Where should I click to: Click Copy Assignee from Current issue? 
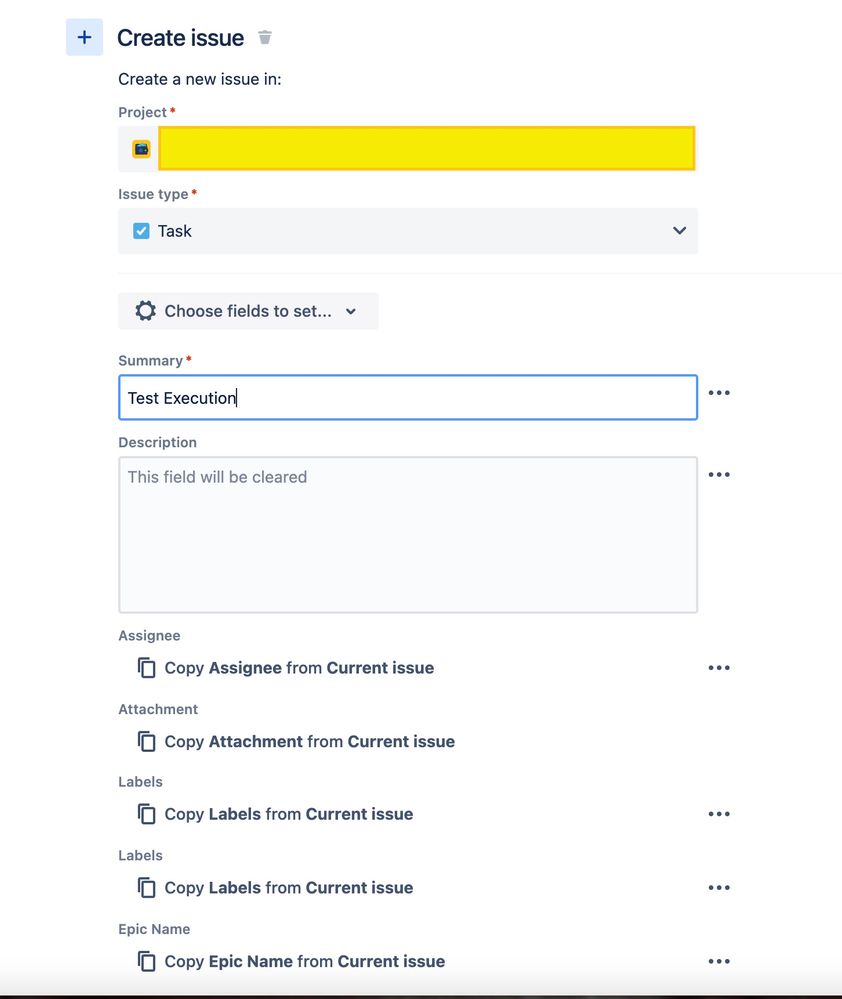299,668
